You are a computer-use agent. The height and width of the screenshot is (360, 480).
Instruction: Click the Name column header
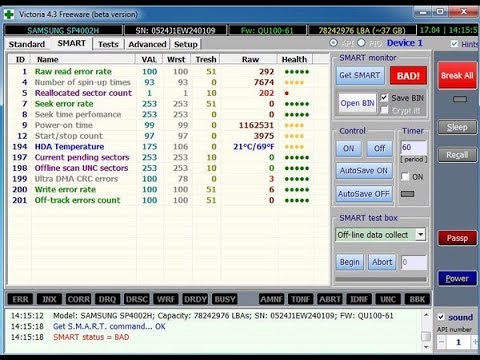pos(83,59)
